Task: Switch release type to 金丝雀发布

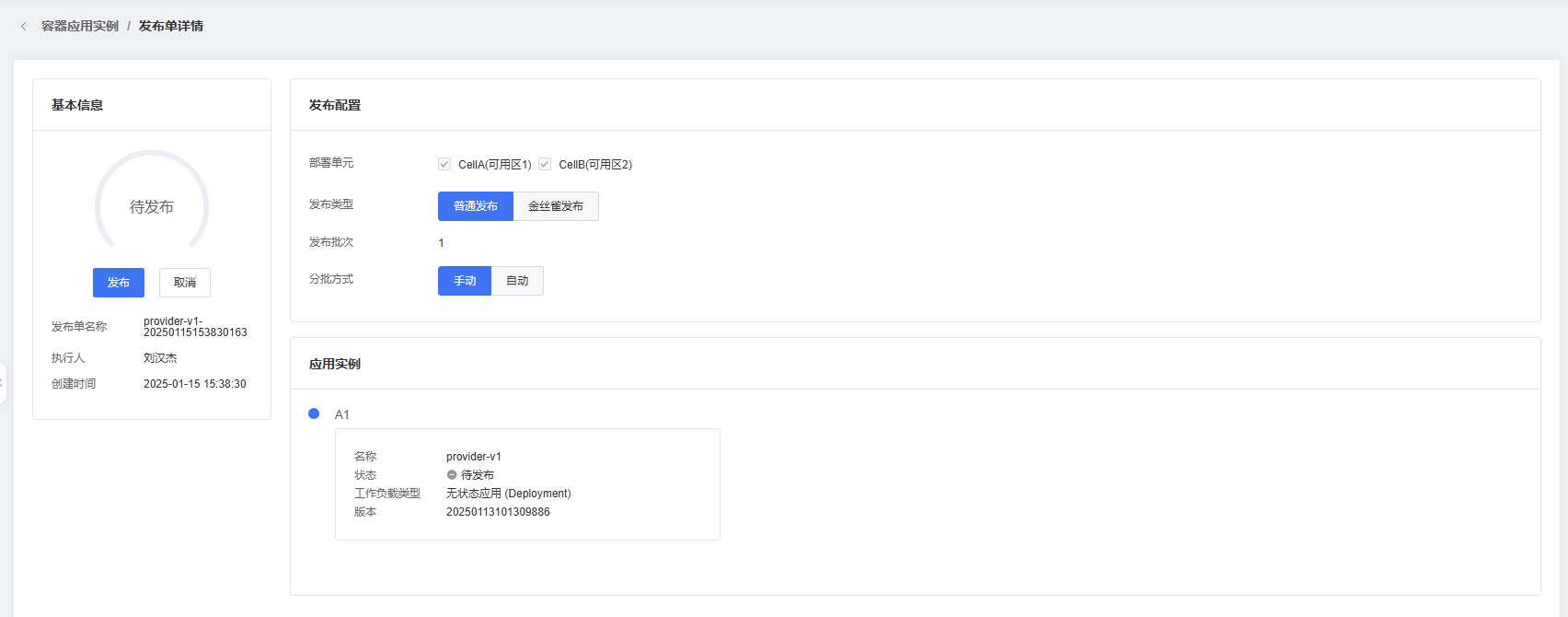Action: 556,206
